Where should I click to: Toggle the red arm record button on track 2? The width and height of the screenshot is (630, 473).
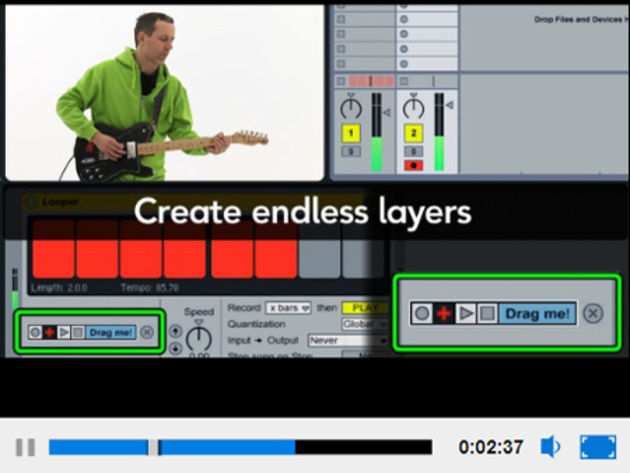coord(413,165)
